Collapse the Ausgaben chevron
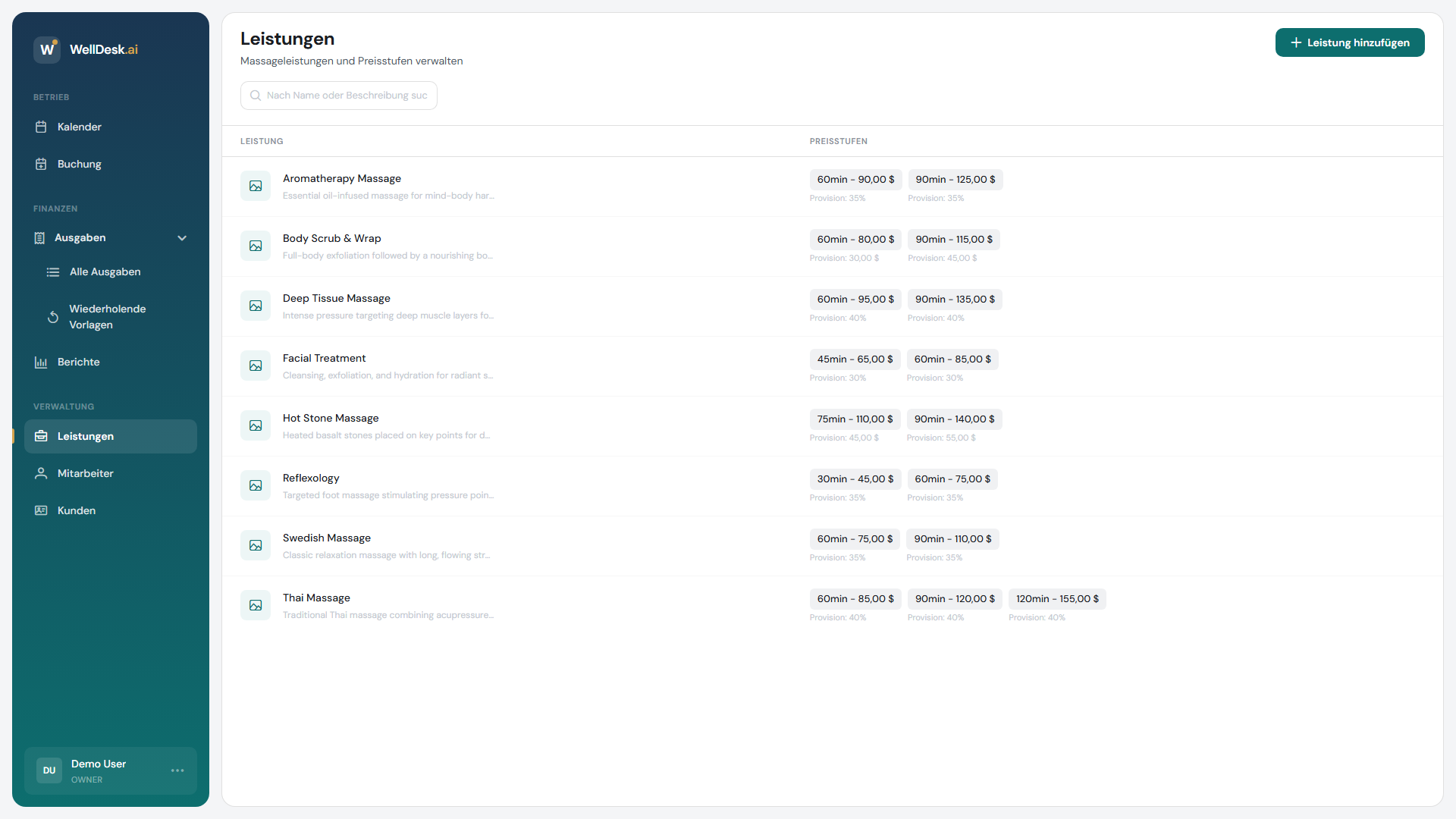 point(182,238)
